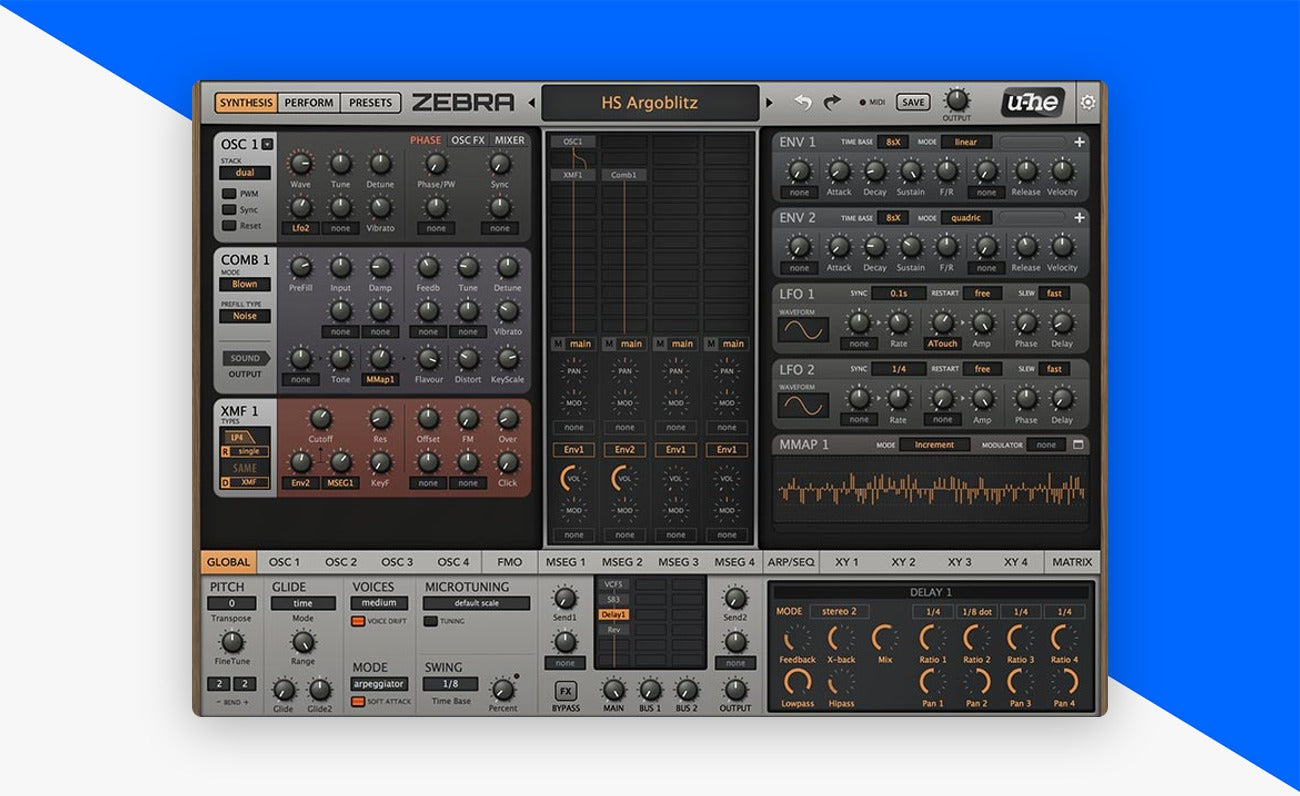Toggle OSC 1 PWM switch
Screen dimensions: 1300x796
pos(229,194)
